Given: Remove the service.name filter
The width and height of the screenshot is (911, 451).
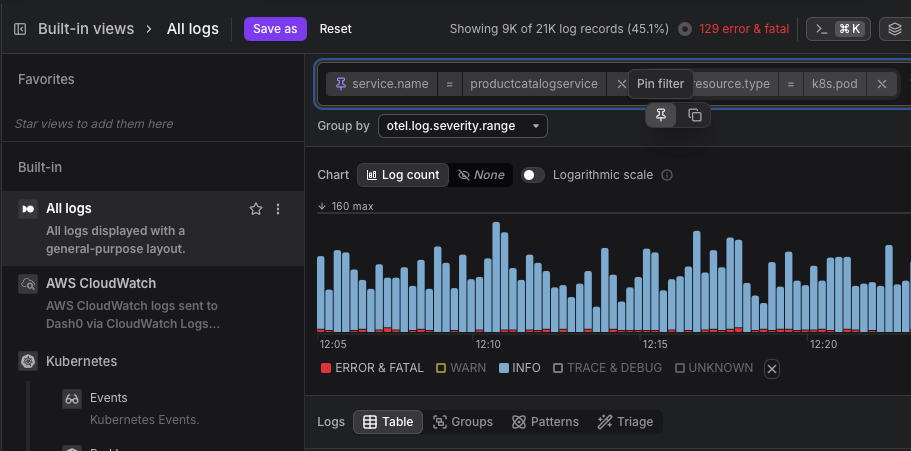Looking at the screenshot, I should tap(621, 84).
